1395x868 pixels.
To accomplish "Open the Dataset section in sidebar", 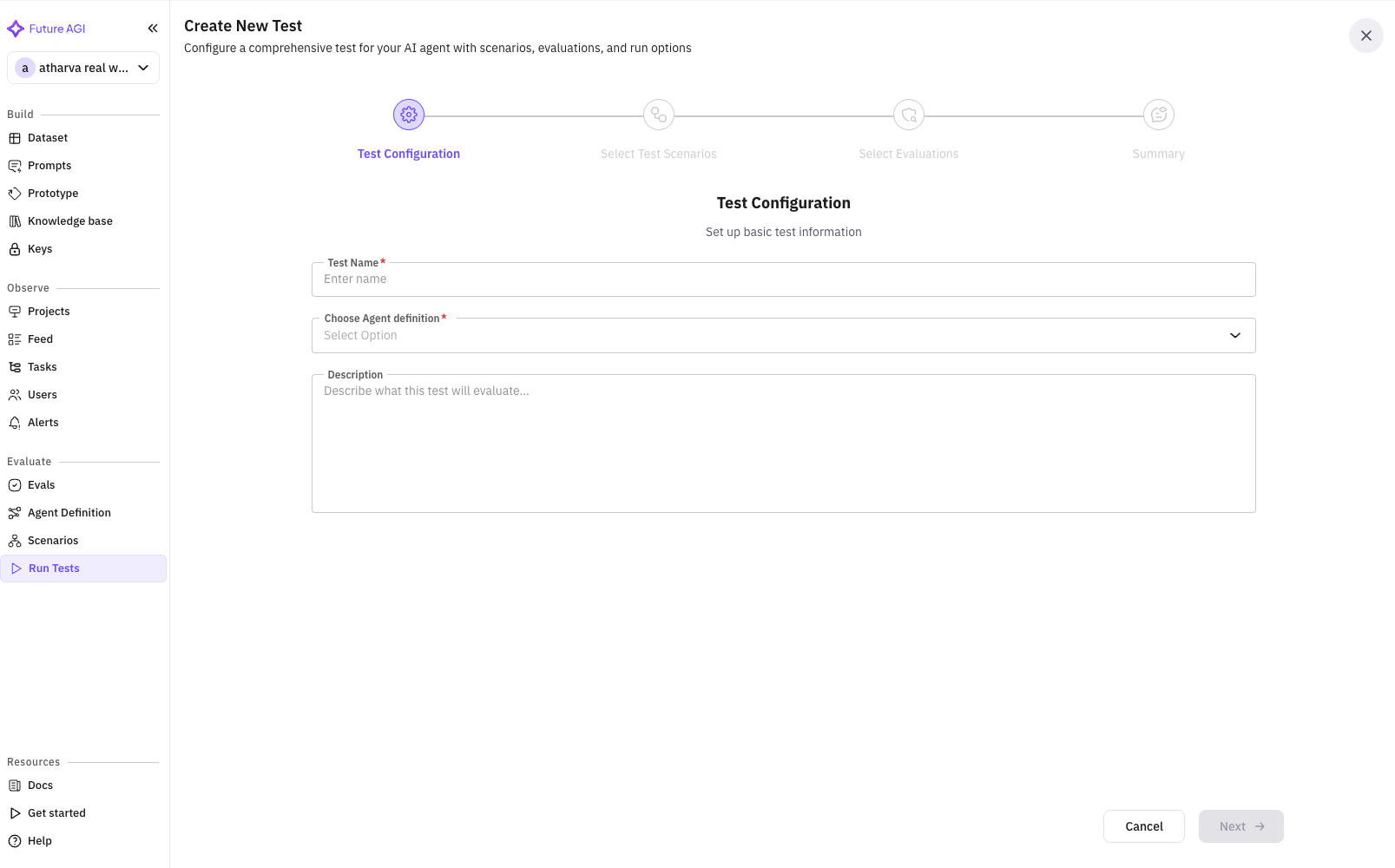I will click(47, 137).
